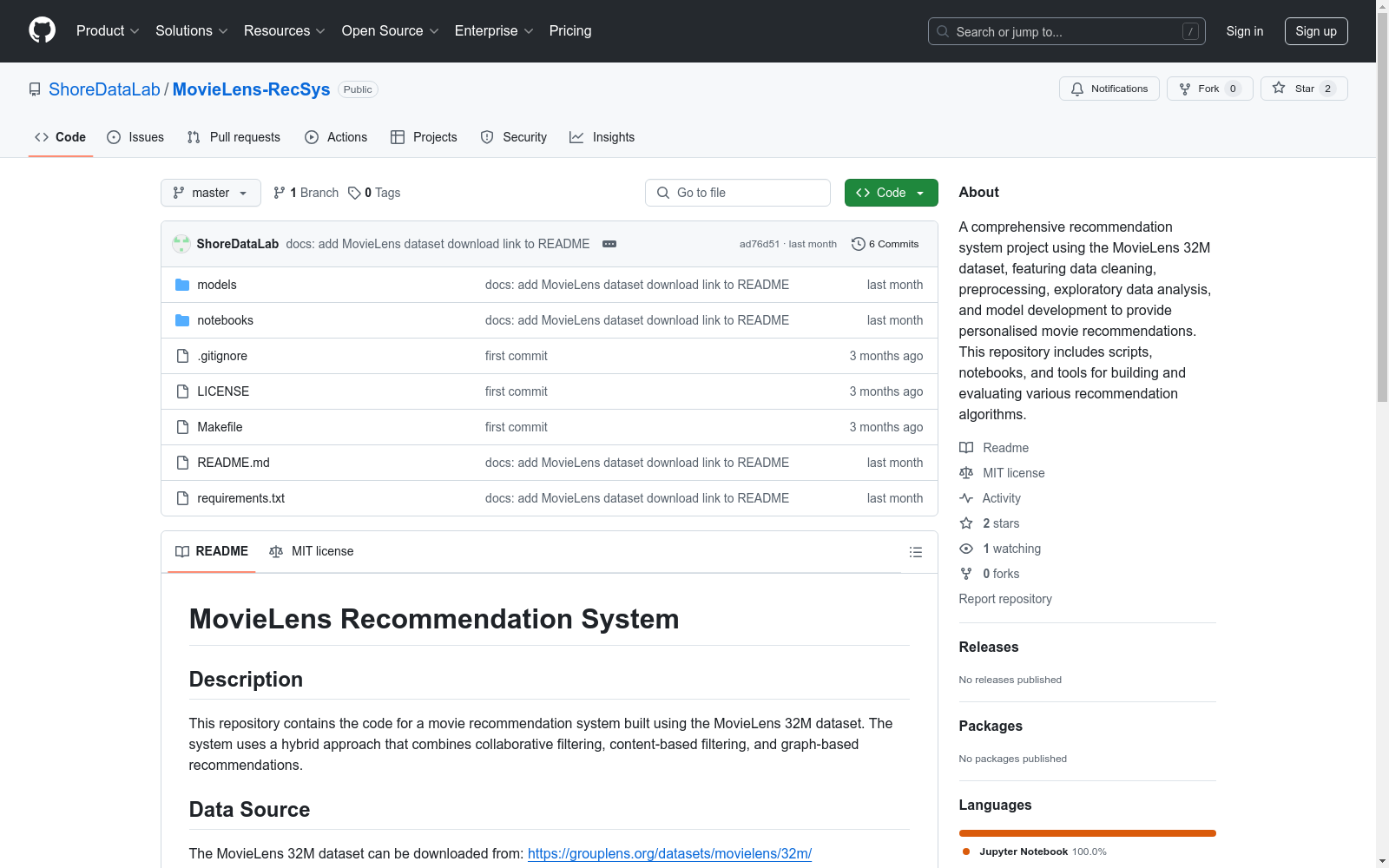The image size is (1389, 868).
Task: Click the search magnifier icon in header
Action: (943, 31)
